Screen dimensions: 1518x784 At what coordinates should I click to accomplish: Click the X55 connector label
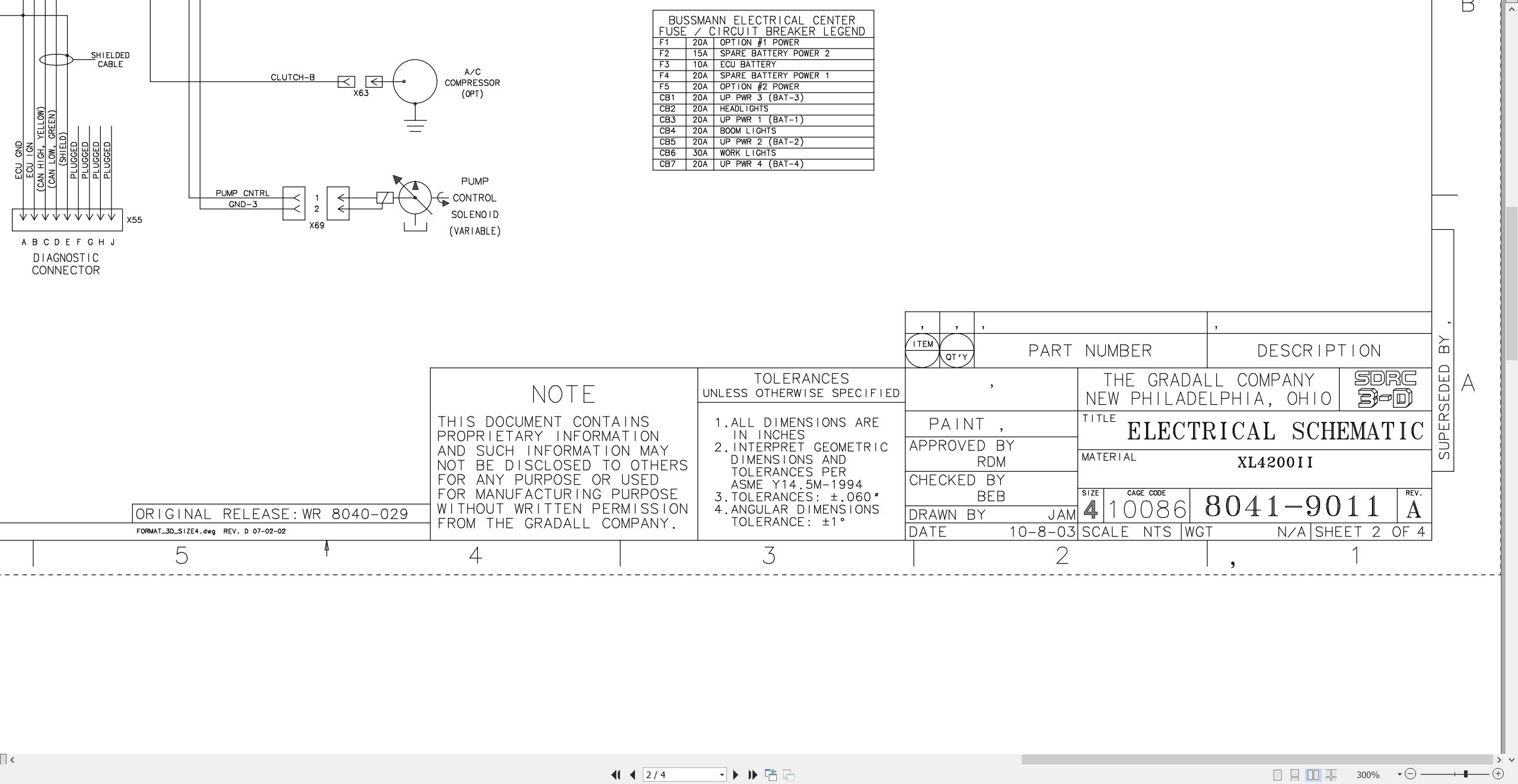tap(135, 220)
